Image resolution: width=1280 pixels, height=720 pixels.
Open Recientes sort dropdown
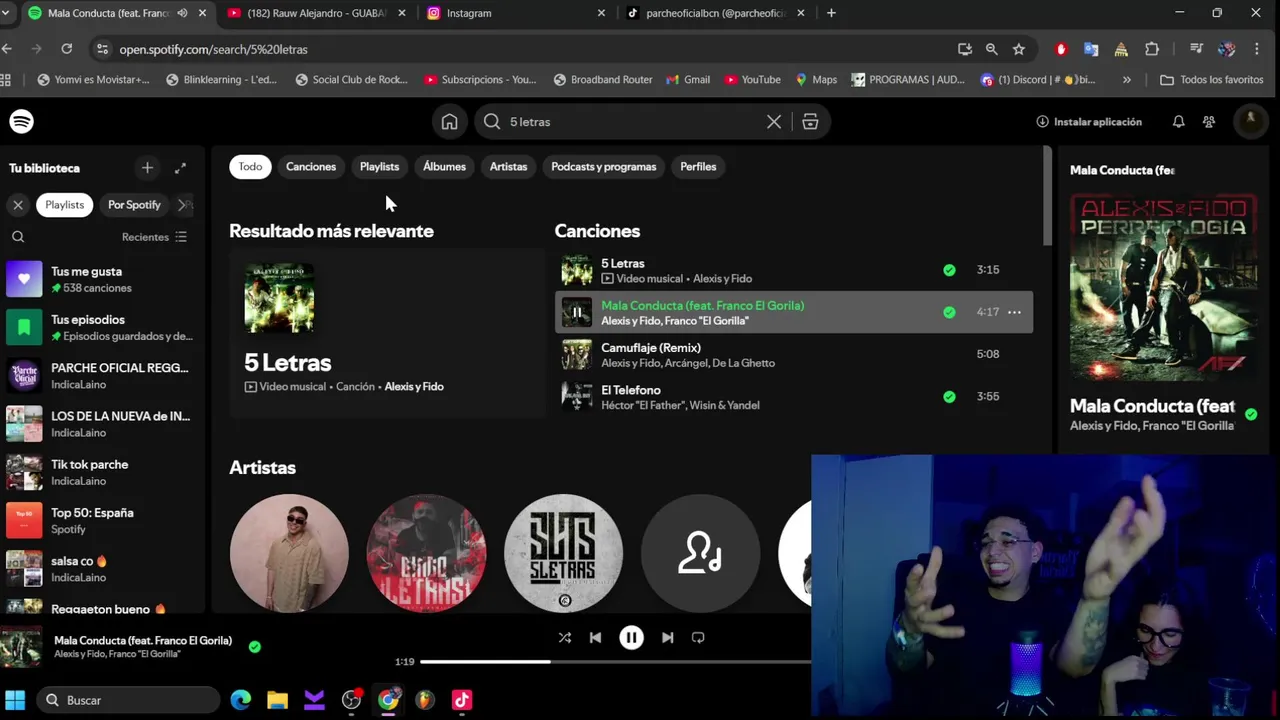(154, 237)
